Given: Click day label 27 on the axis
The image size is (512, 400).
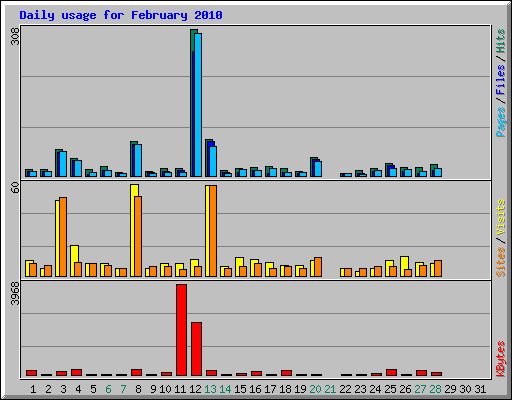Looking at the screenshot, I should click(x=420, y=389).
